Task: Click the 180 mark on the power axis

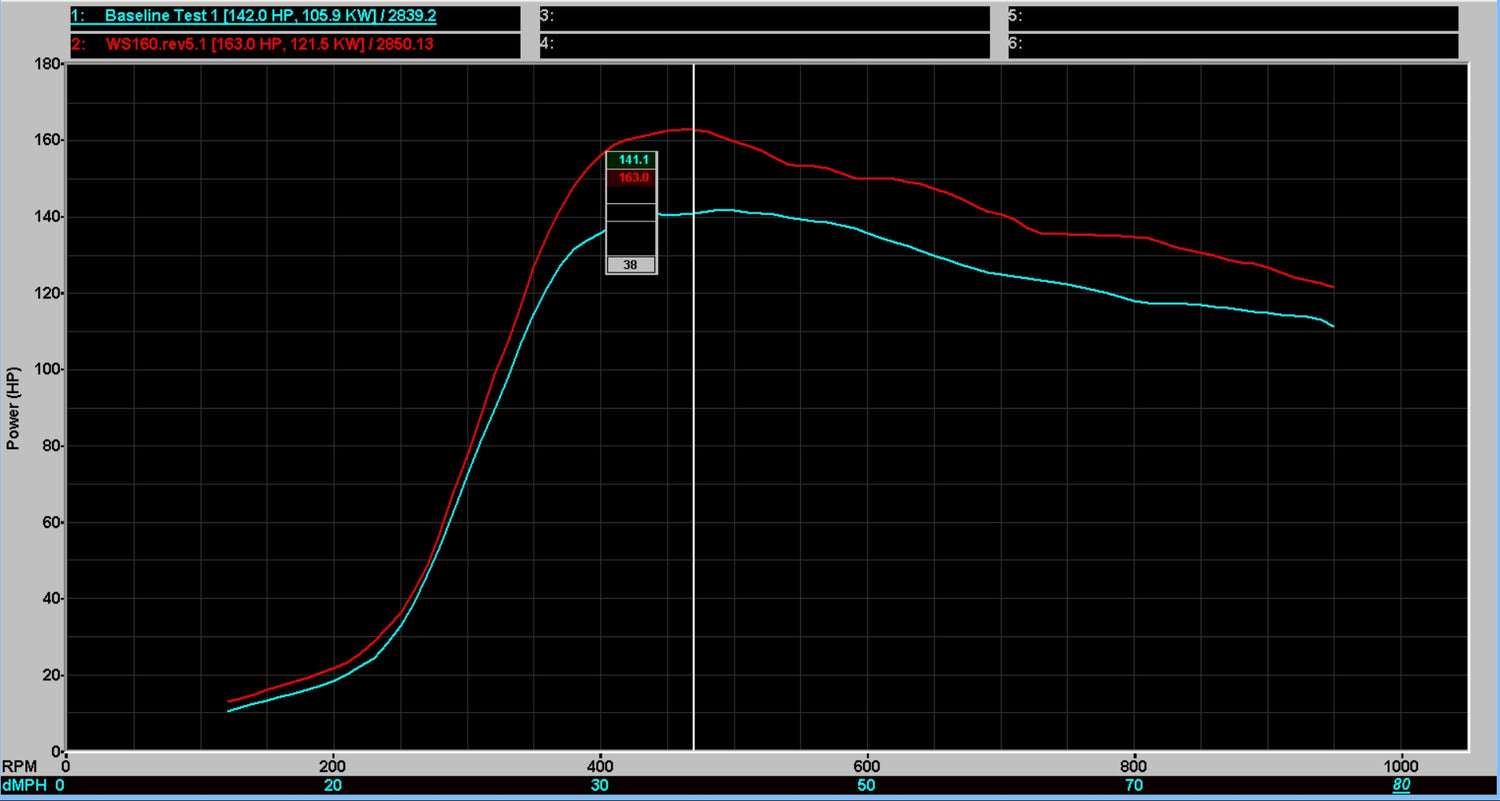Action: tap(48, 65)
